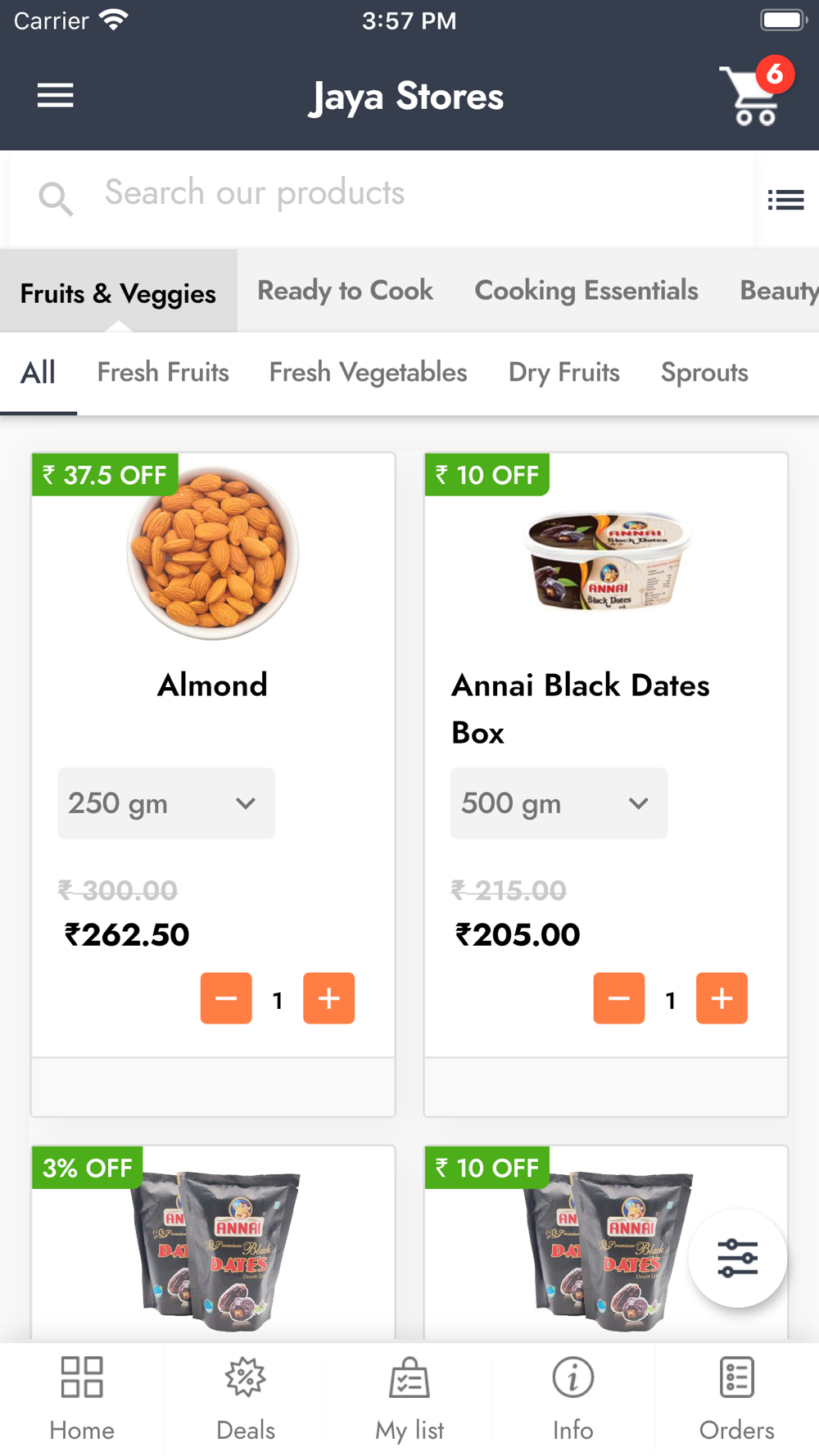819x1456 pixels.
Task: Decrease Annai Black Dates Box quantity
Action: (x=619, y=998)
